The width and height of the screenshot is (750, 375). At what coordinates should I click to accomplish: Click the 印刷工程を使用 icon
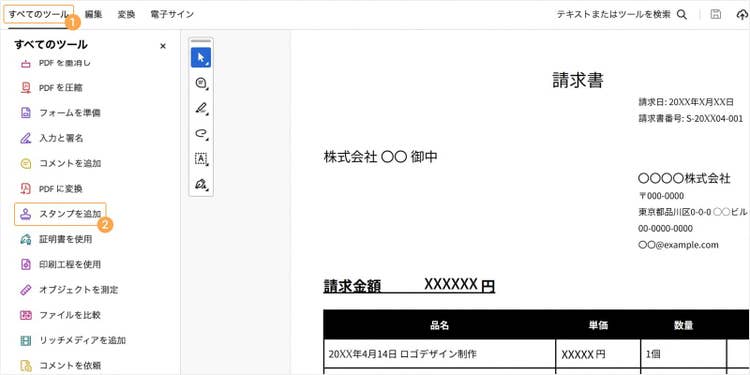(x=26, y=264)
